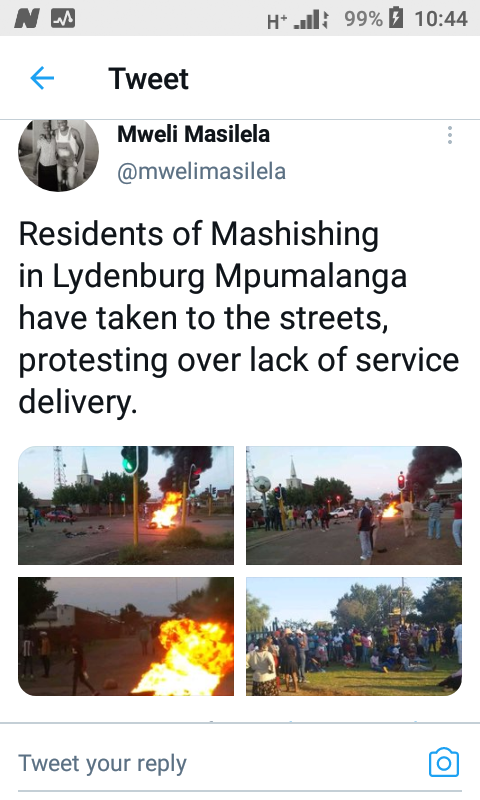Open photo of people standing on street
Screen dimensions: 480x800
pyautogui.click(x=354, y=505)
